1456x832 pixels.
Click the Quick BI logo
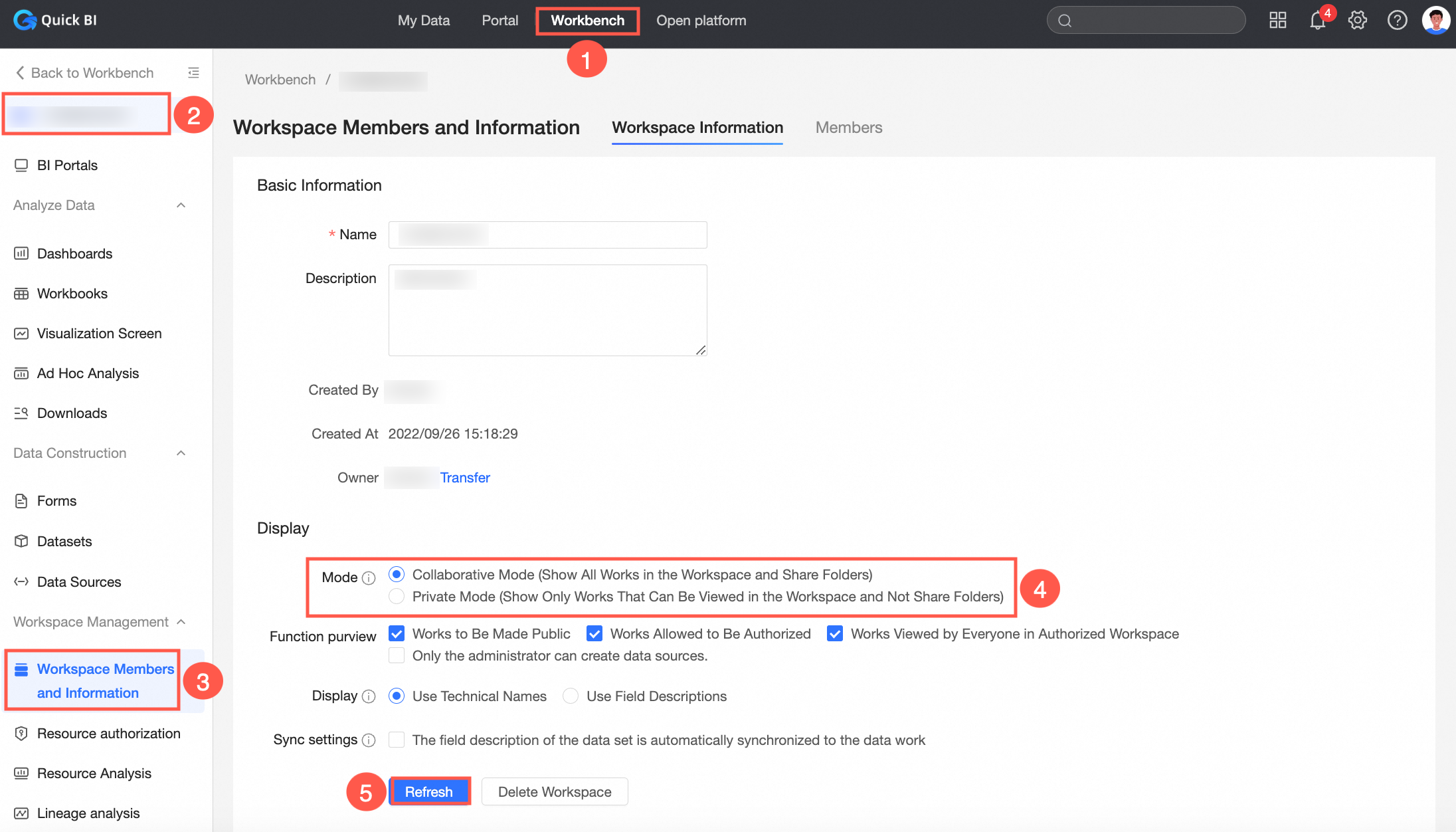[x=55, y=20]
